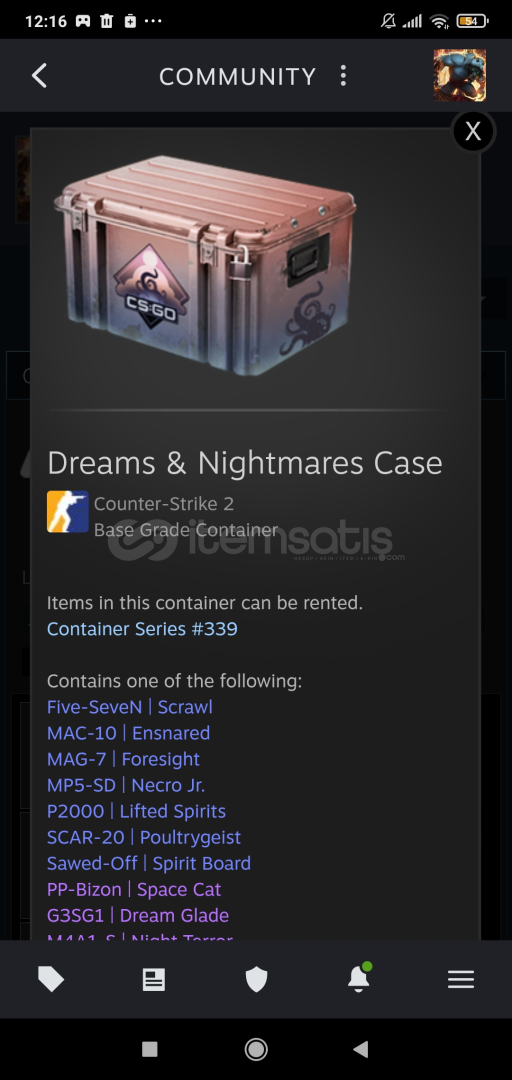Tap Android home button in the navigation bar
The image size is (512, 1080).
coord(256,1049)
